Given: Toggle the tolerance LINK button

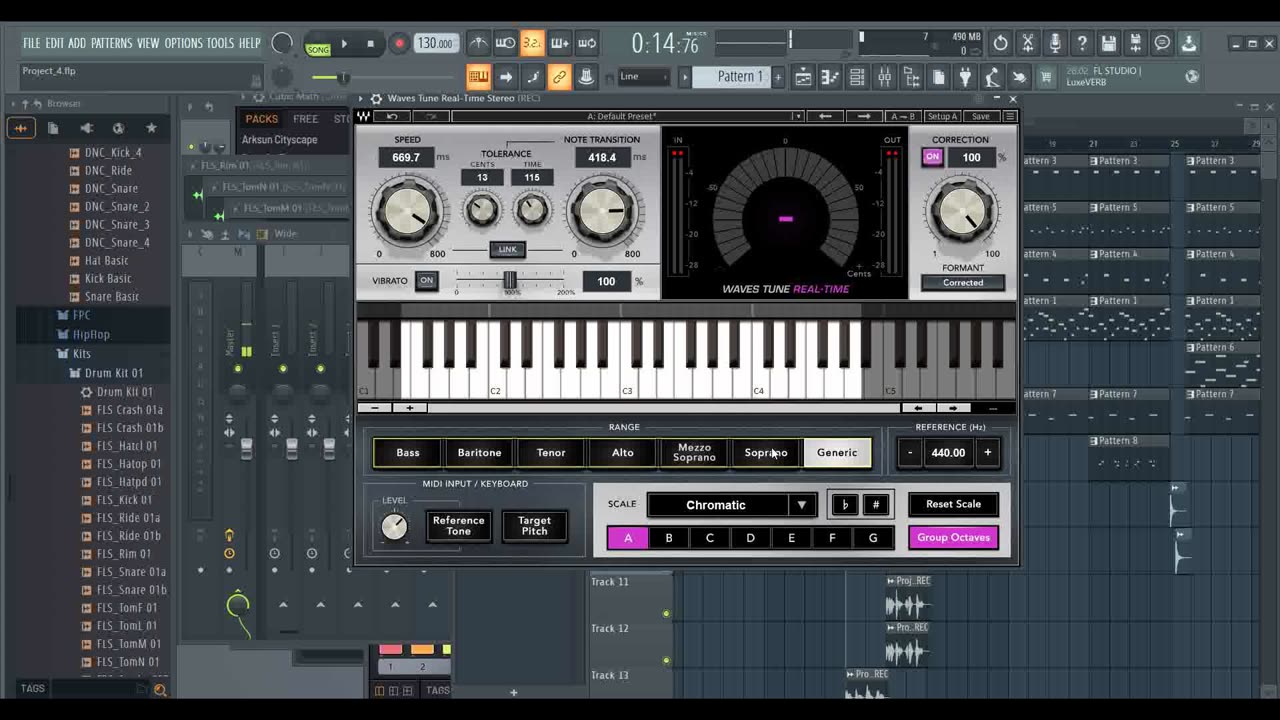Looking at the screenshot, I should point(508,249).
